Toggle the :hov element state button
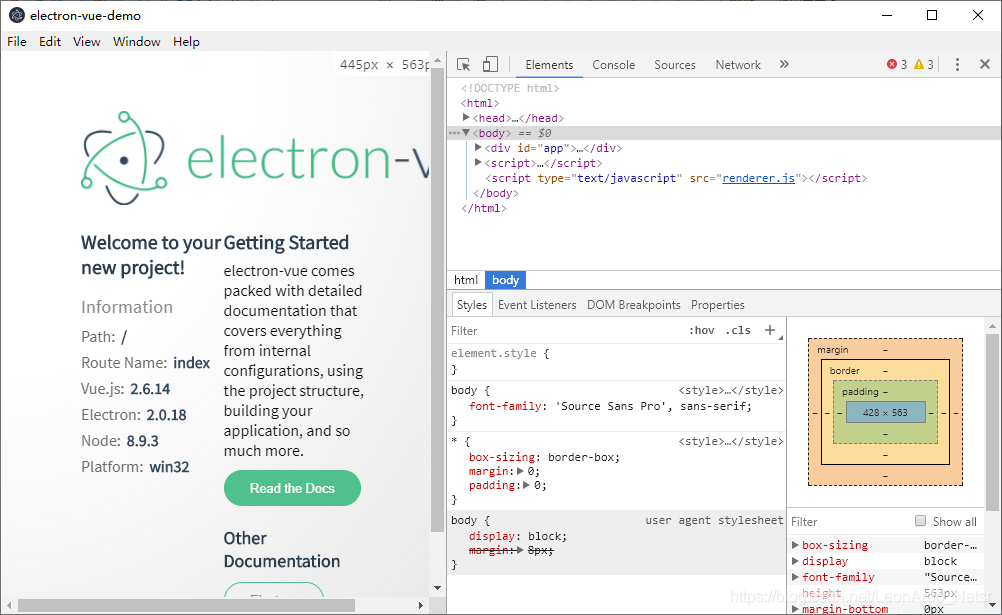Viewport: 1002px width, 615px height. [x=702, y=330]
